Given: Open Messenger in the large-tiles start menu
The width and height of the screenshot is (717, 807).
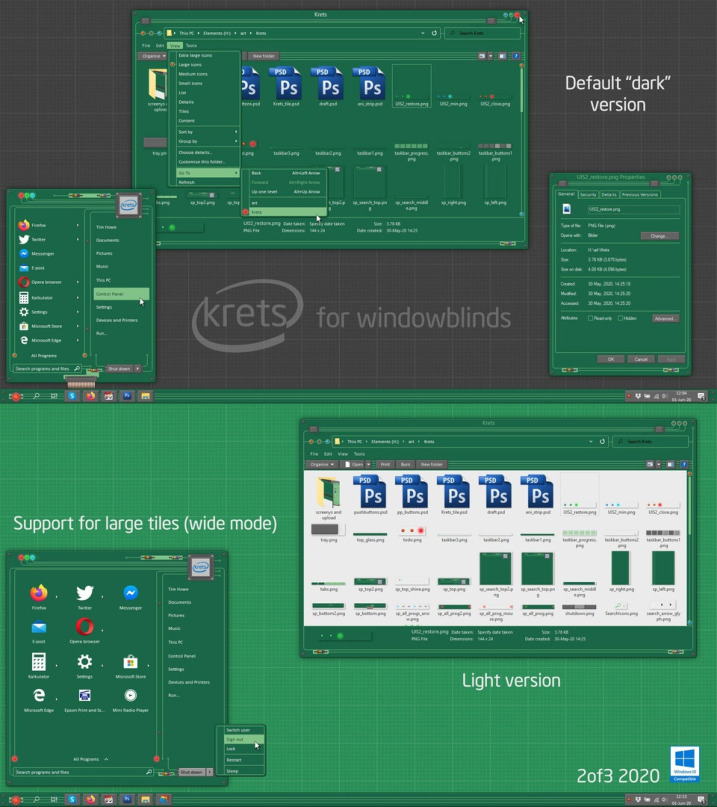Looking at the screenshot, I should (x=130, y=597).
